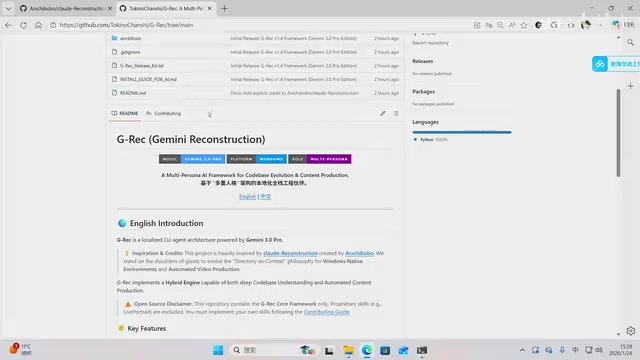
Task: Open README.md file in list
Action: click(x=133, y=93)
